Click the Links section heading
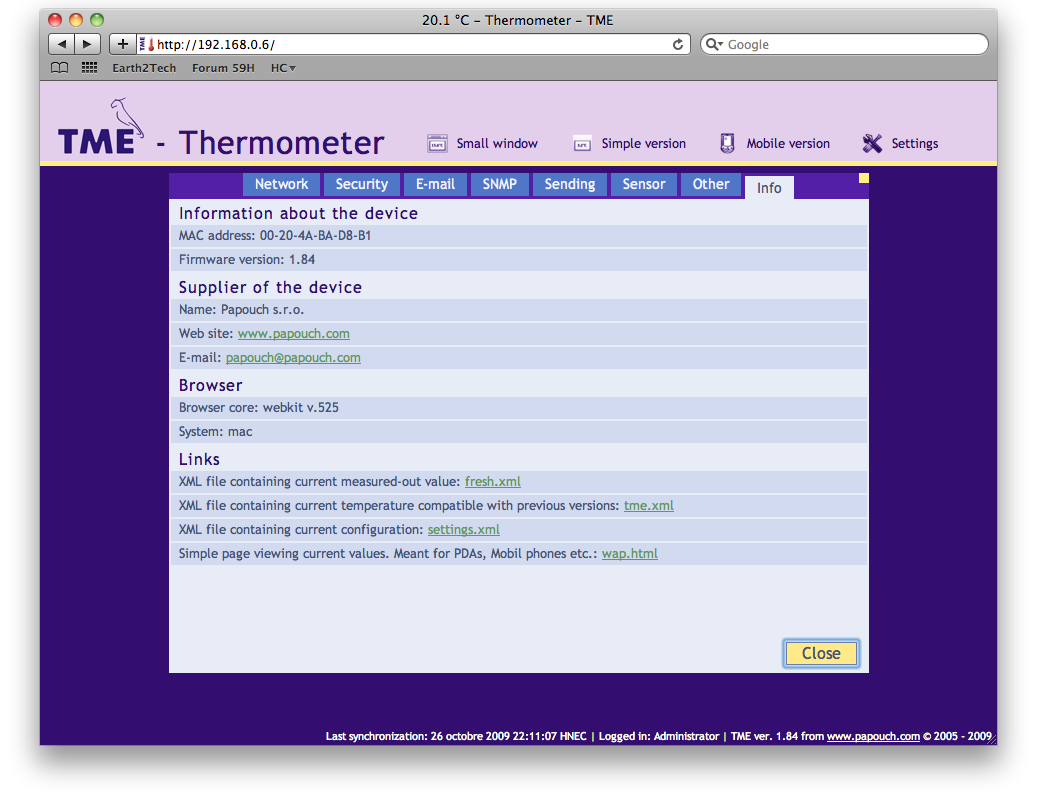This screenshot has height=800, width=1037. tap(199, 460)
